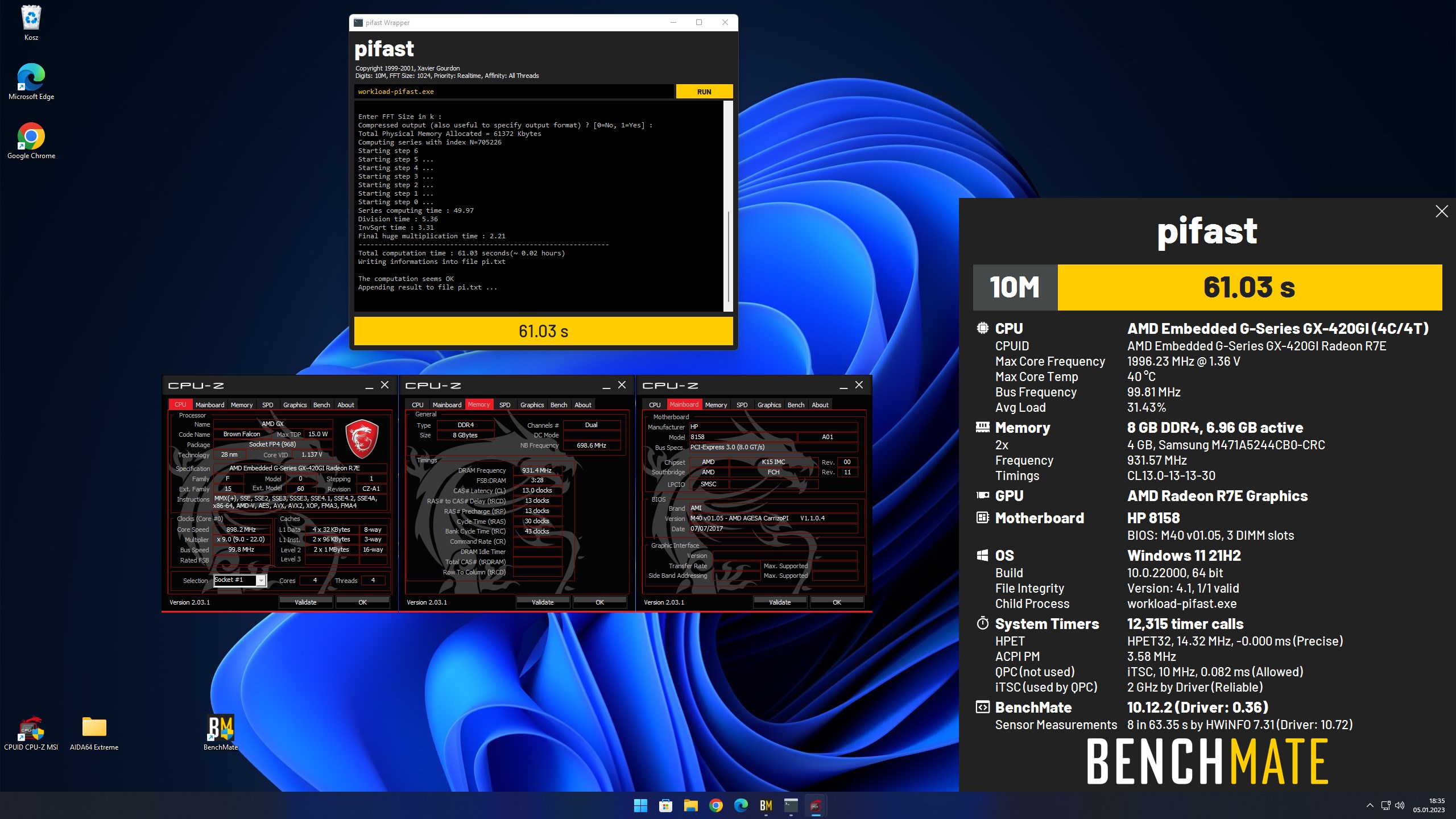Click the MSI dragon logo in CPU-Z

[x=362, y=439]
